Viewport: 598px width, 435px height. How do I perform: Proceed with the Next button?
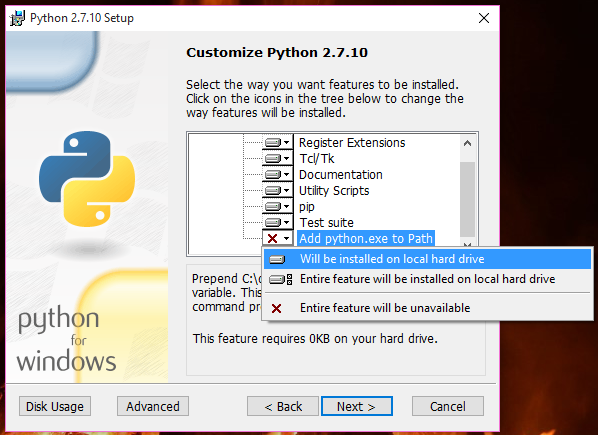pyautogui.click(x=357, y=406)
